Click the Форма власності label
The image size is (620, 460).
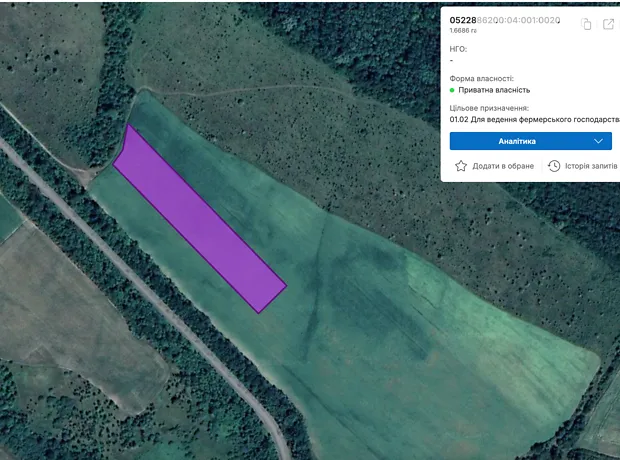pos(482,78)
